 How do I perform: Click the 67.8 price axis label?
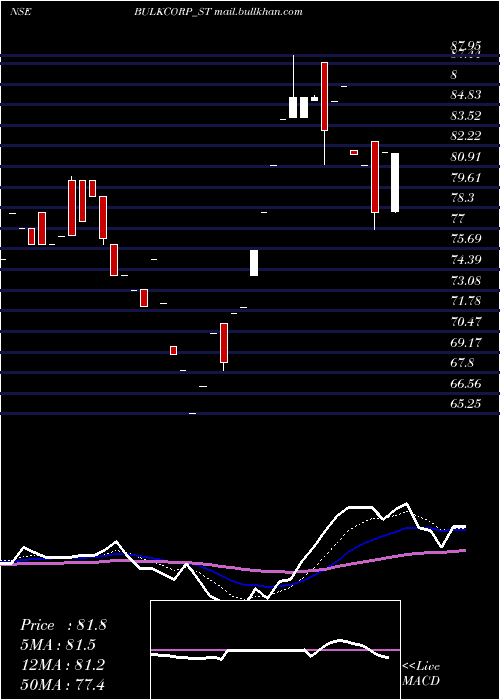(463, 362)
